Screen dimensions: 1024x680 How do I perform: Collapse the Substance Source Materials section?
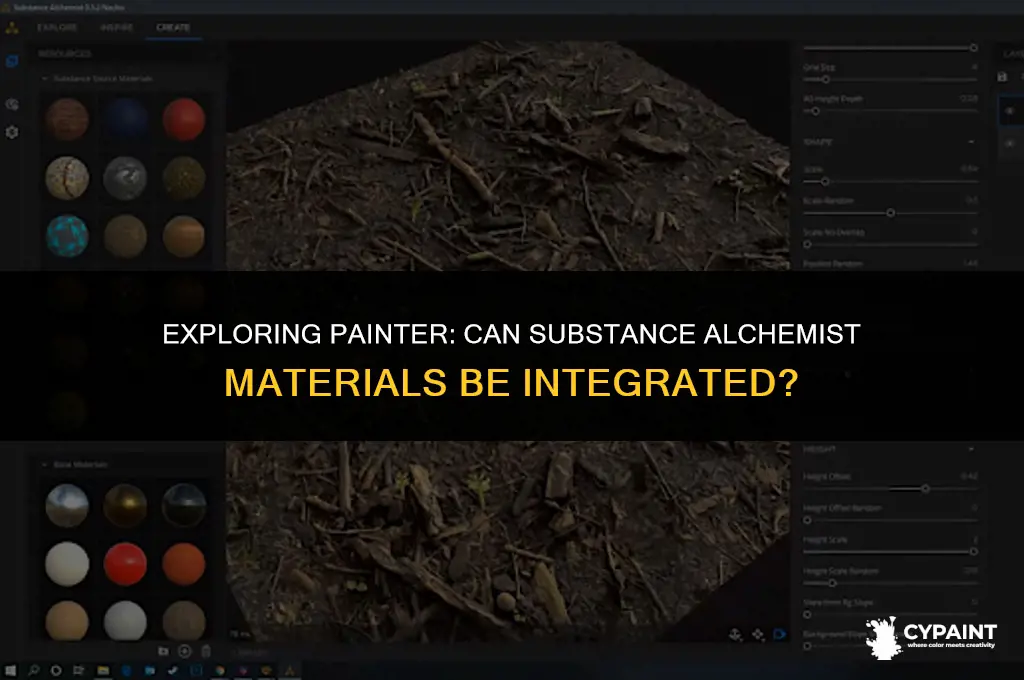click(44, 78)
